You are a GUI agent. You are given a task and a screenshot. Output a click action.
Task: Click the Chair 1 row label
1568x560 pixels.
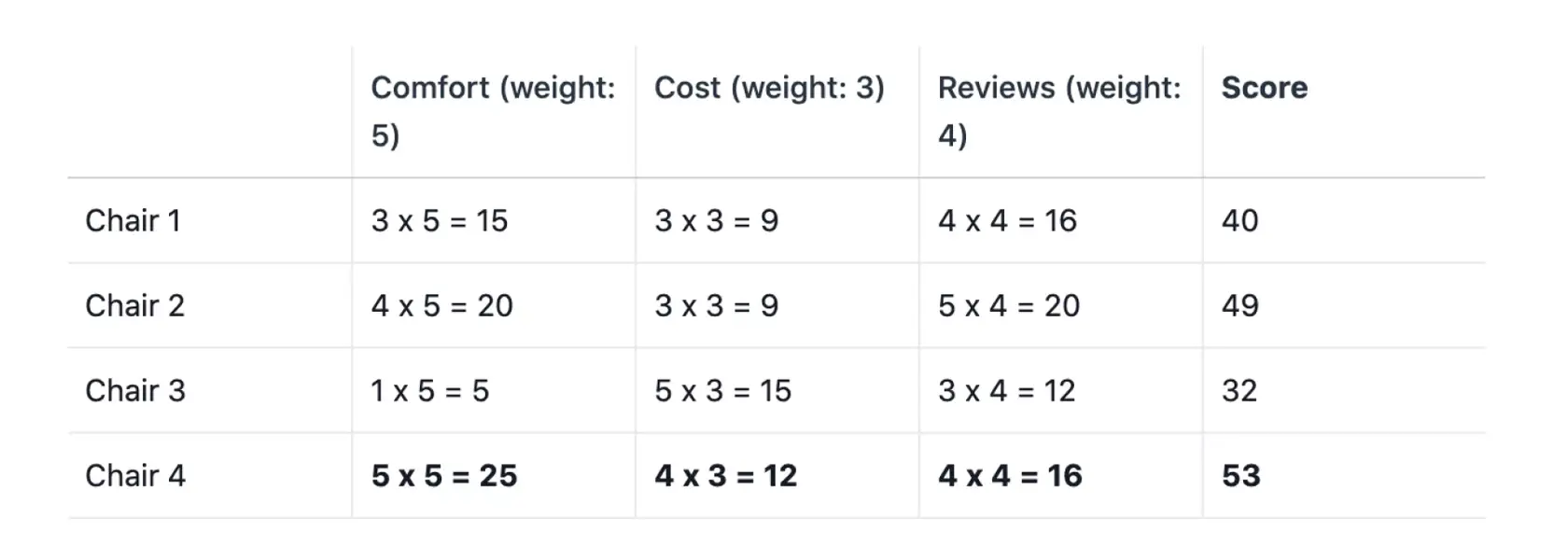(133, 221)
